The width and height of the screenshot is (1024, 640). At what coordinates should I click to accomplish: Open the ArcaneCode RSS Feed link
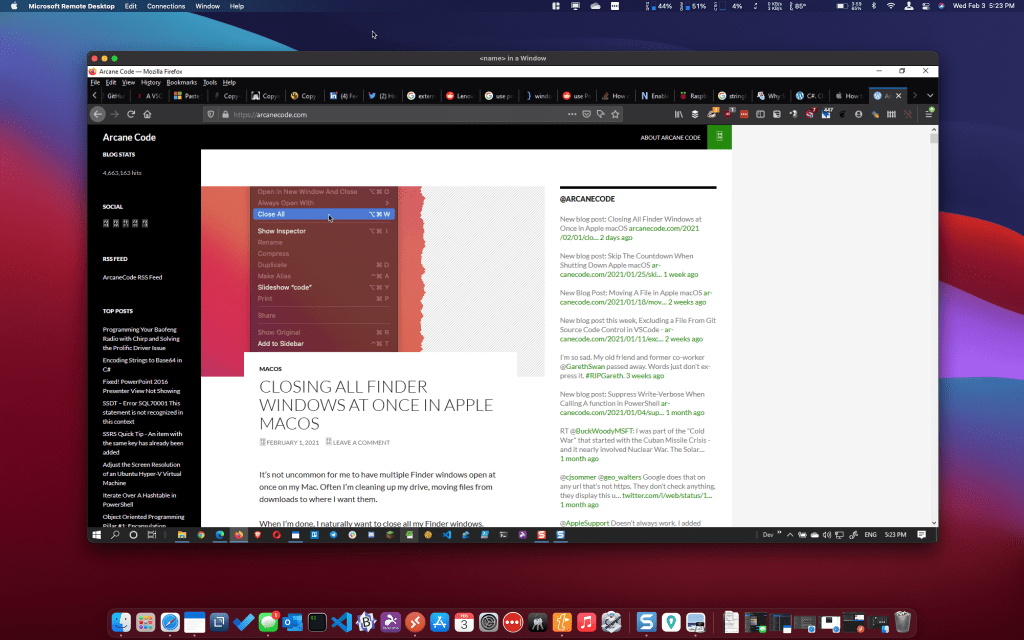[x=132, y=277]
